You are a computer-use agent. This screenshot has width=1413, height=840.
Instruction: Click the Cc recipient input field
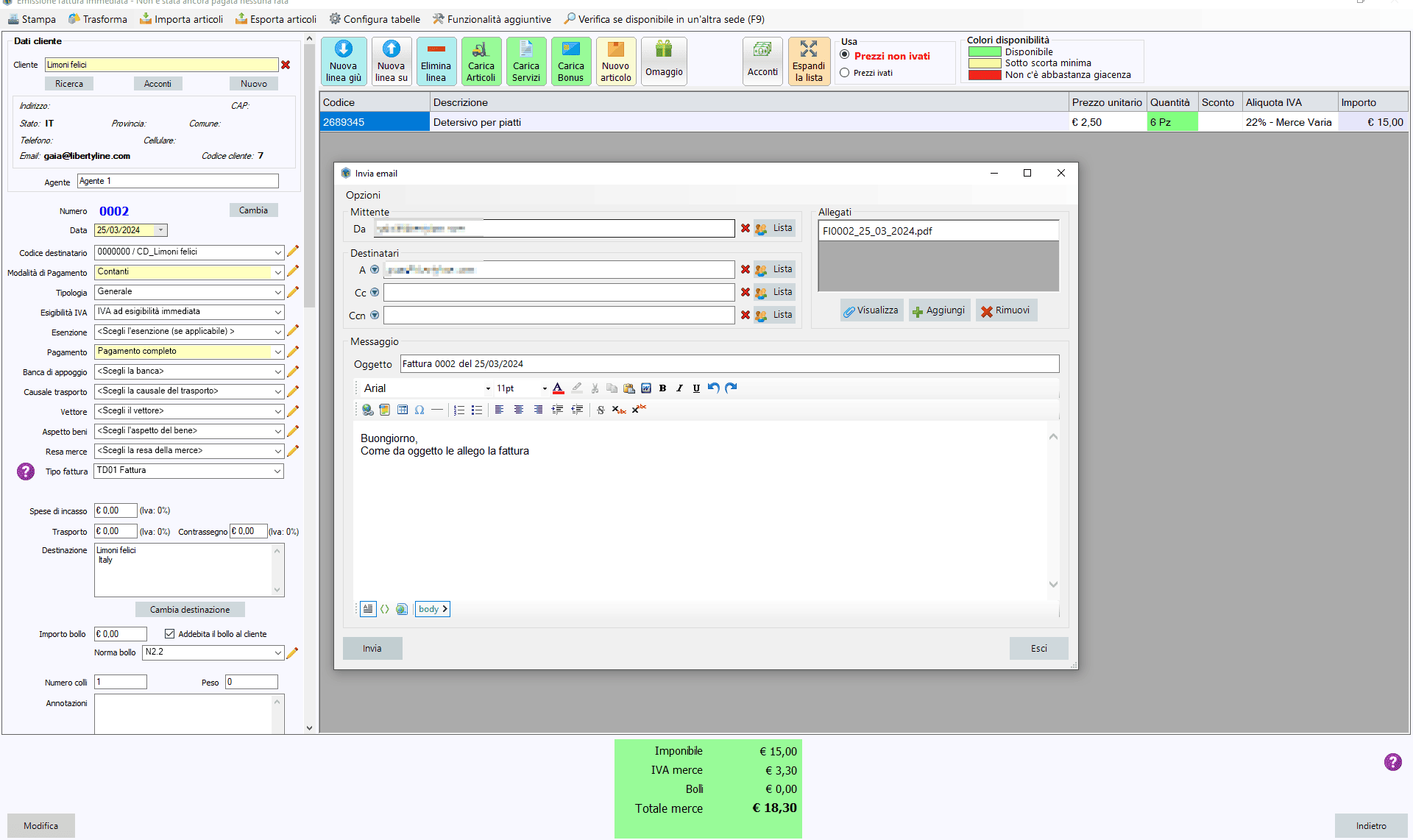click(559, 293)
